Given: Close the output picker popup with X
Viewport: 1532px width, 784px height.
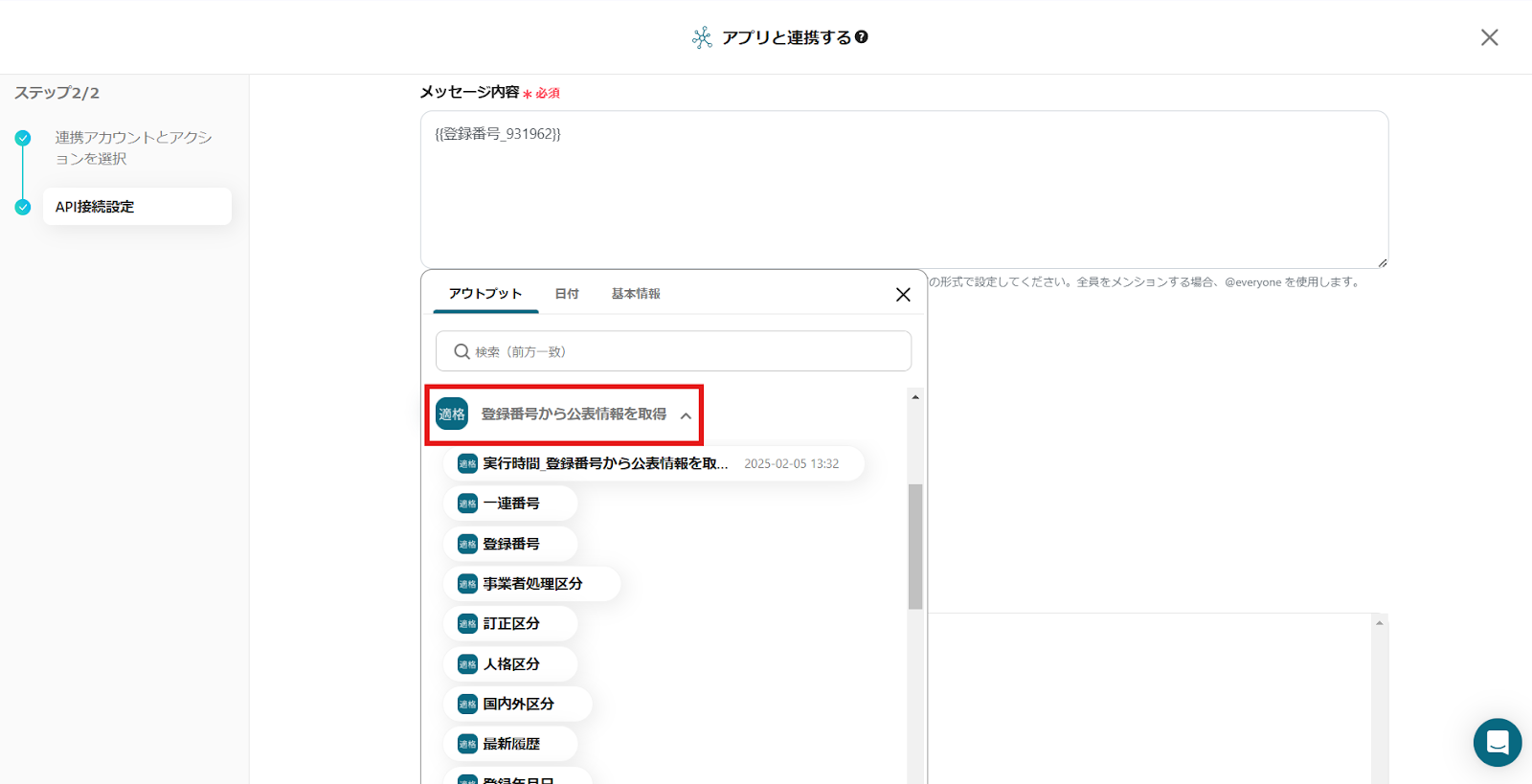Looking at the screenshot, I should [x=903, y=295].
